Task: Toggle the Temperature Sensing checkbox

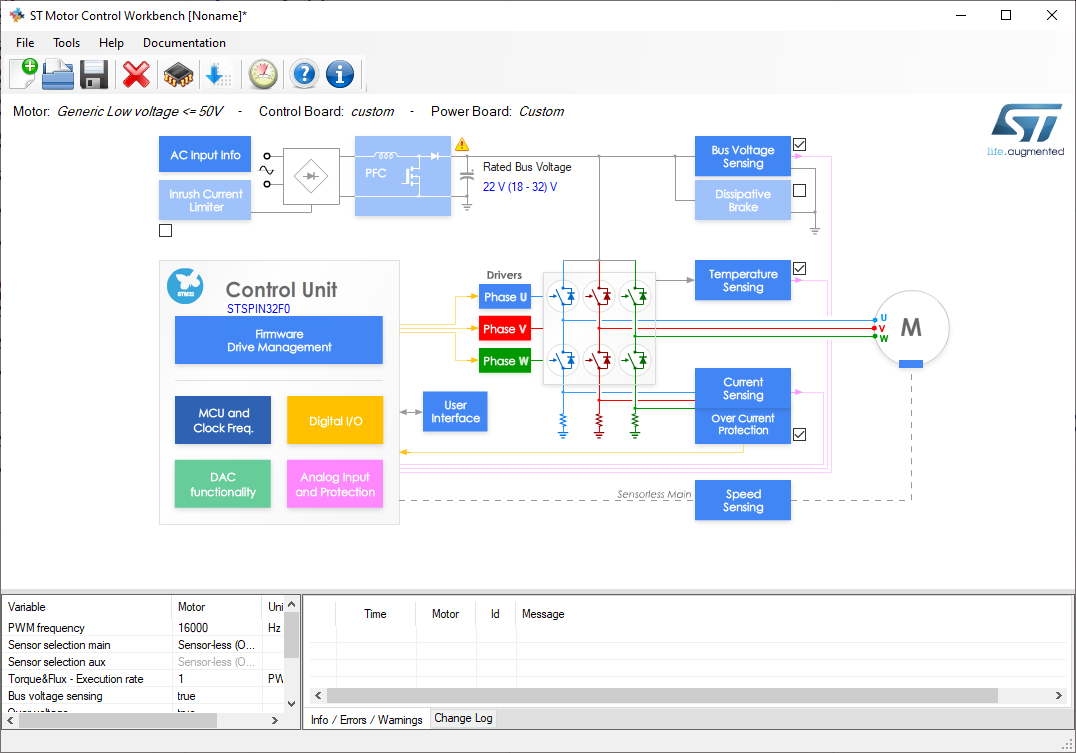Action: tap(799, 268)
